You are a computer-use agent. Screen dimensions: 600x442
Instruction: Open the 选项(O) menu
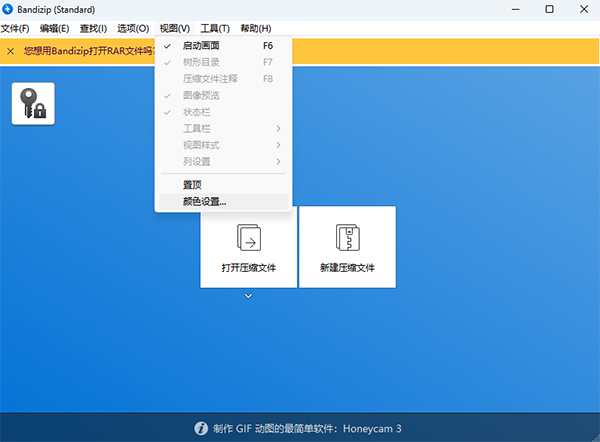[x=133, y=28]
